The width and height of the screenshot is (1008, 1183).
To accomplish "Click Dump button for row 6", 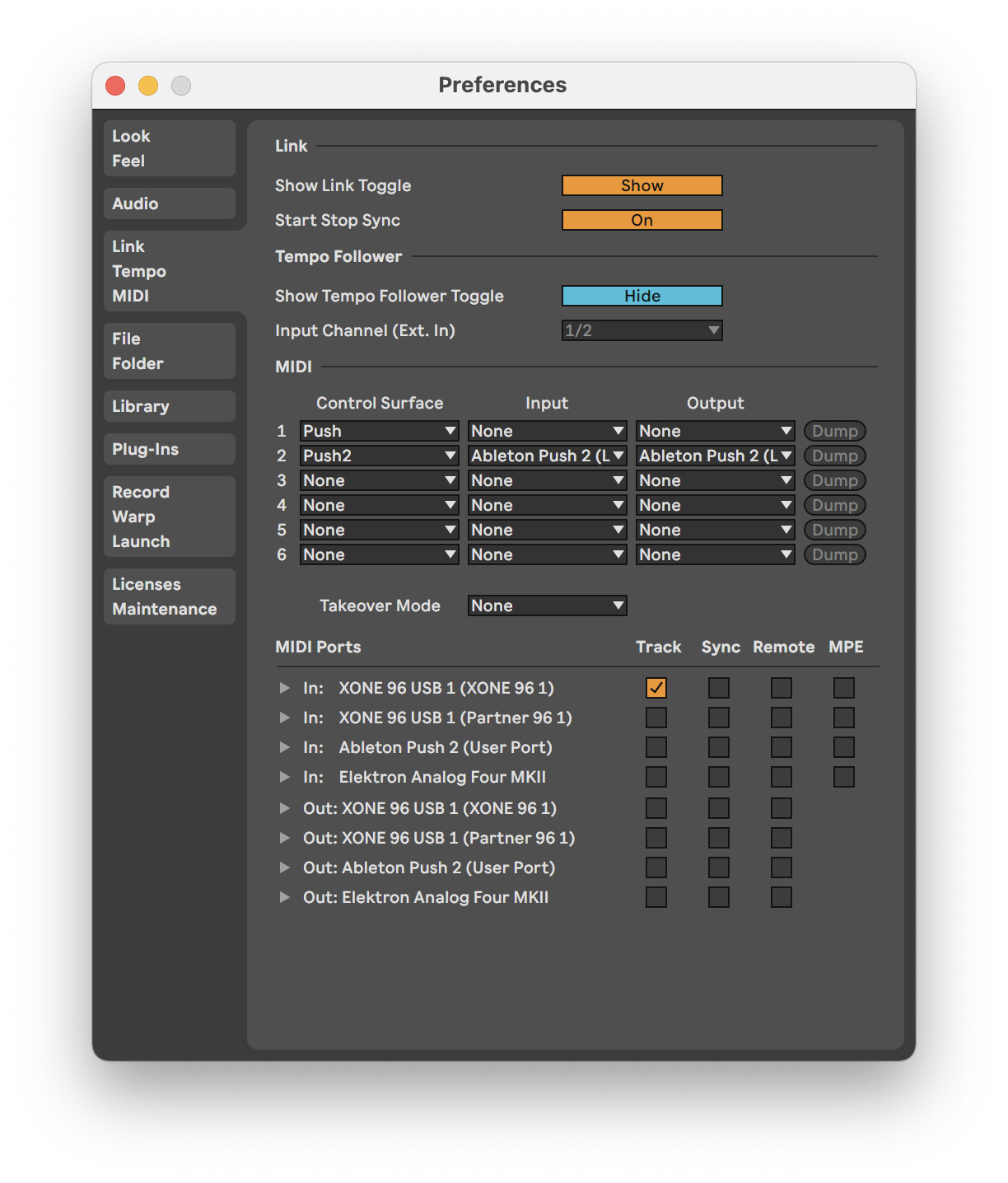I will 835,554.
